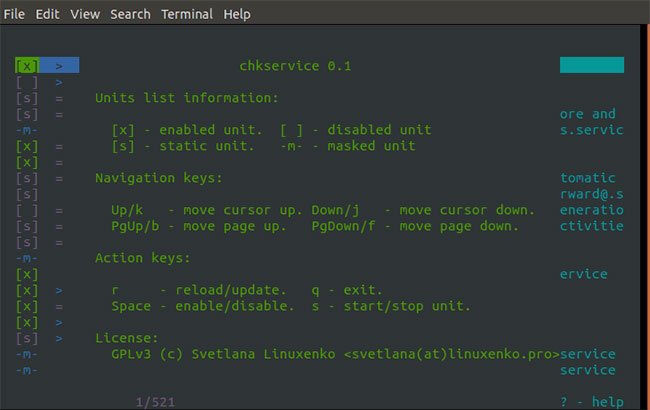Open the File menu
This screenshot has height=410, width=650.
(14, 14)
